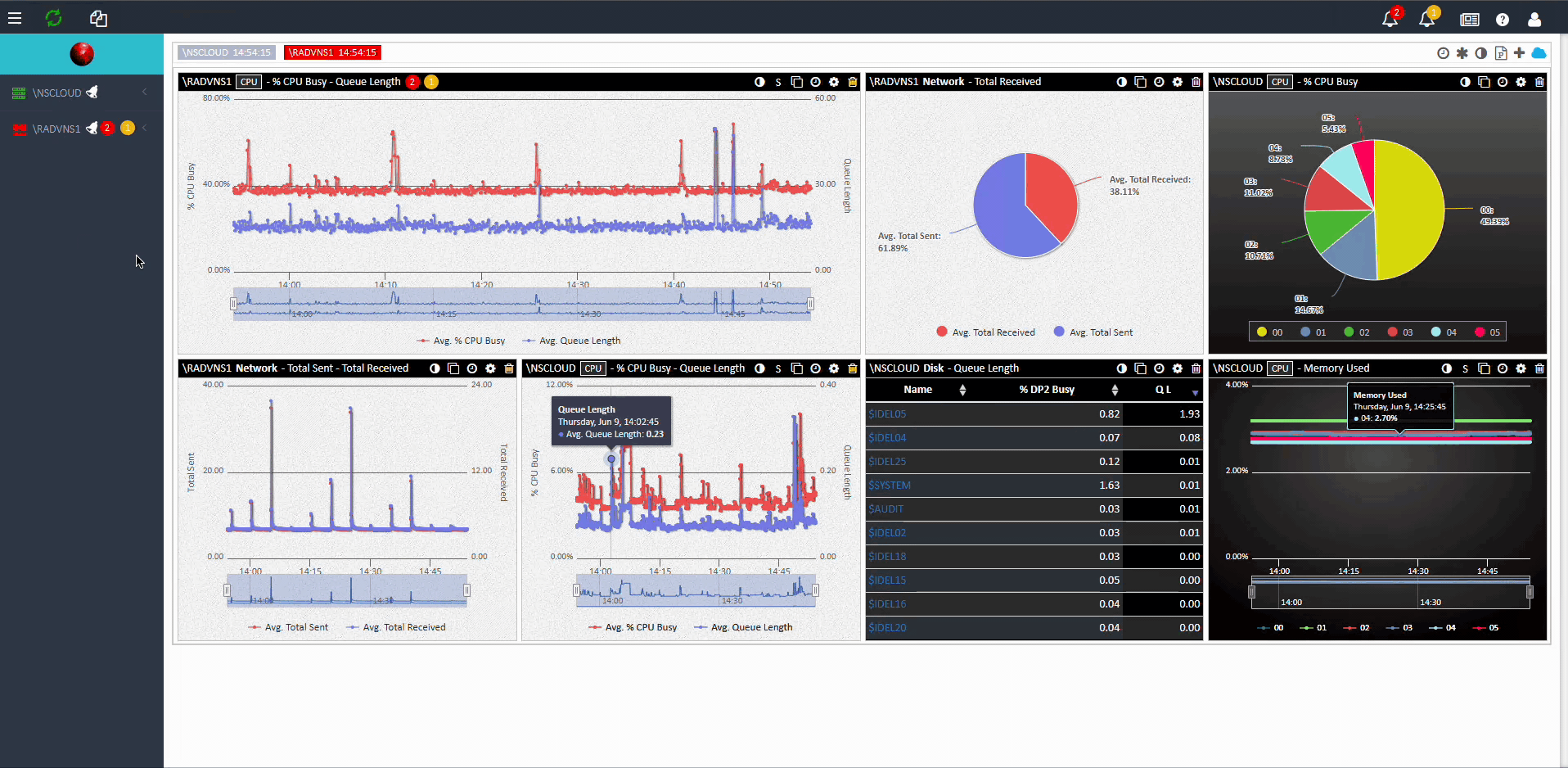Click the blue cloud icon in dashboard toolbar

coord(1539,53)
